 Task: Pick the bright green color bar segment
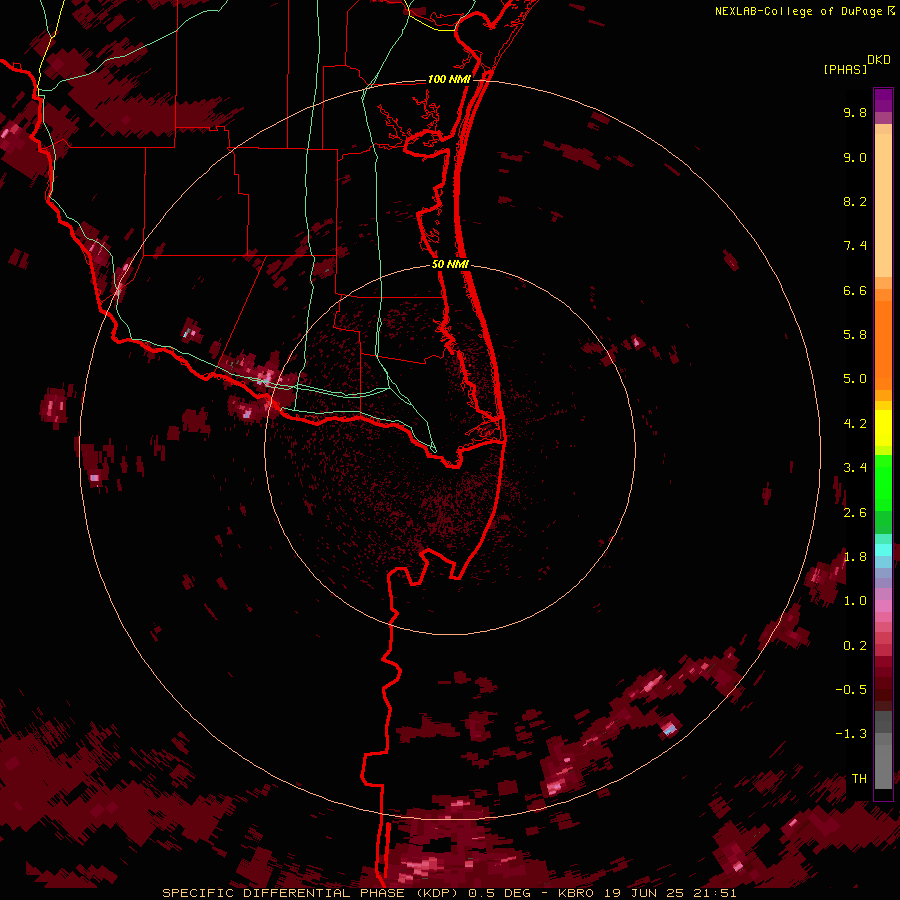883,483
